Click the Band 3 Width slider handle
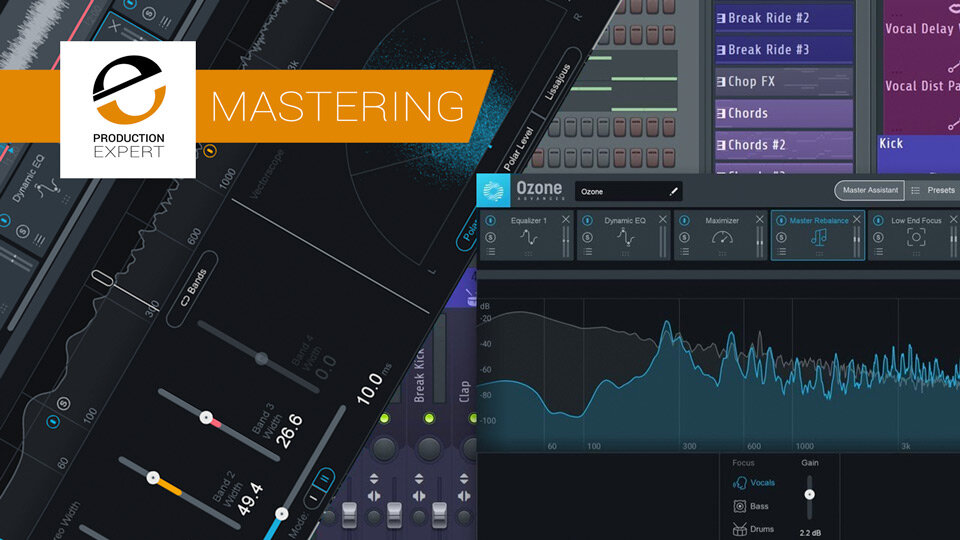Viewport: 960px width, 540px height. coord(206,418)
